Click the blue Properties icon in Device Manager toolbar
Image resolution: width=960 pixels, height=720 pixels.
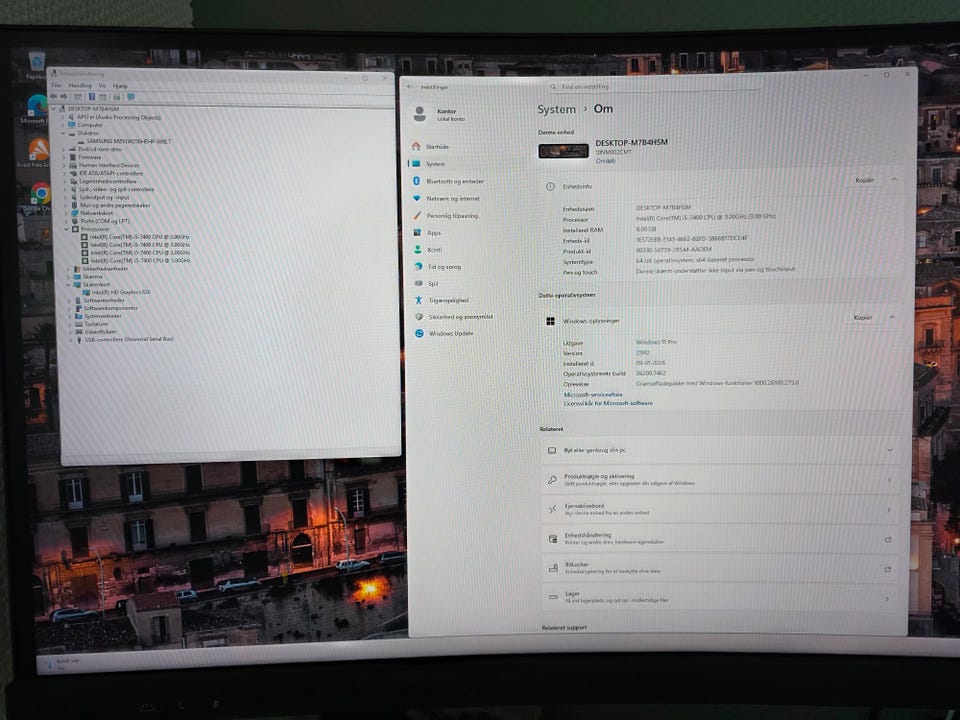point(92,97)
